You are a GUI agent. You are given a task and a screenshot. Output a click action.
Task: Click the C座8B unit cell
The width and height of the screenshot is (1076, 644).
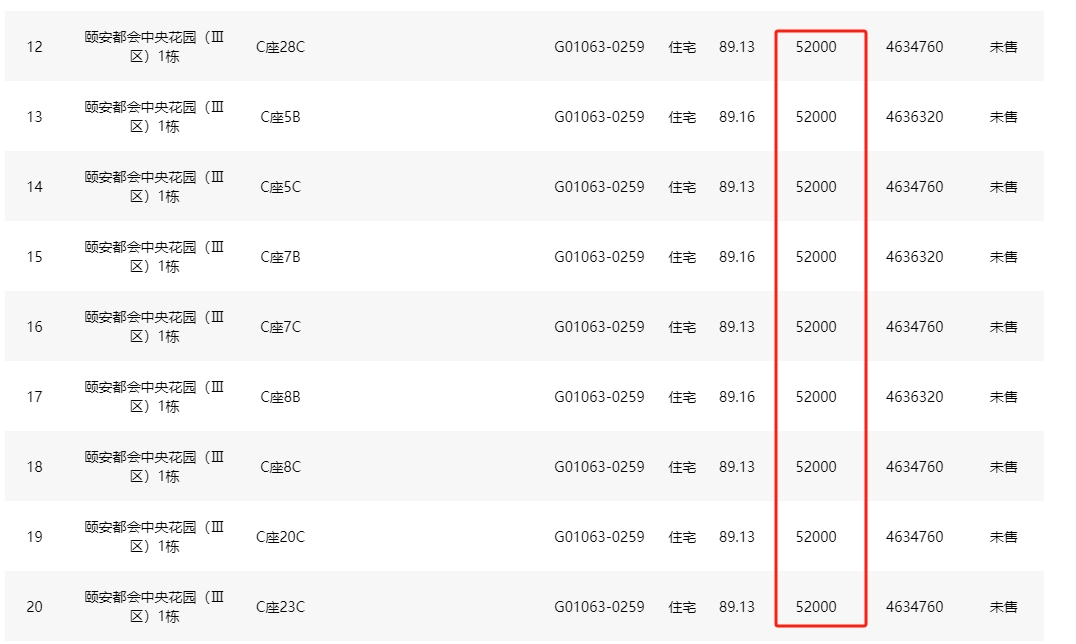pos(280,397)
